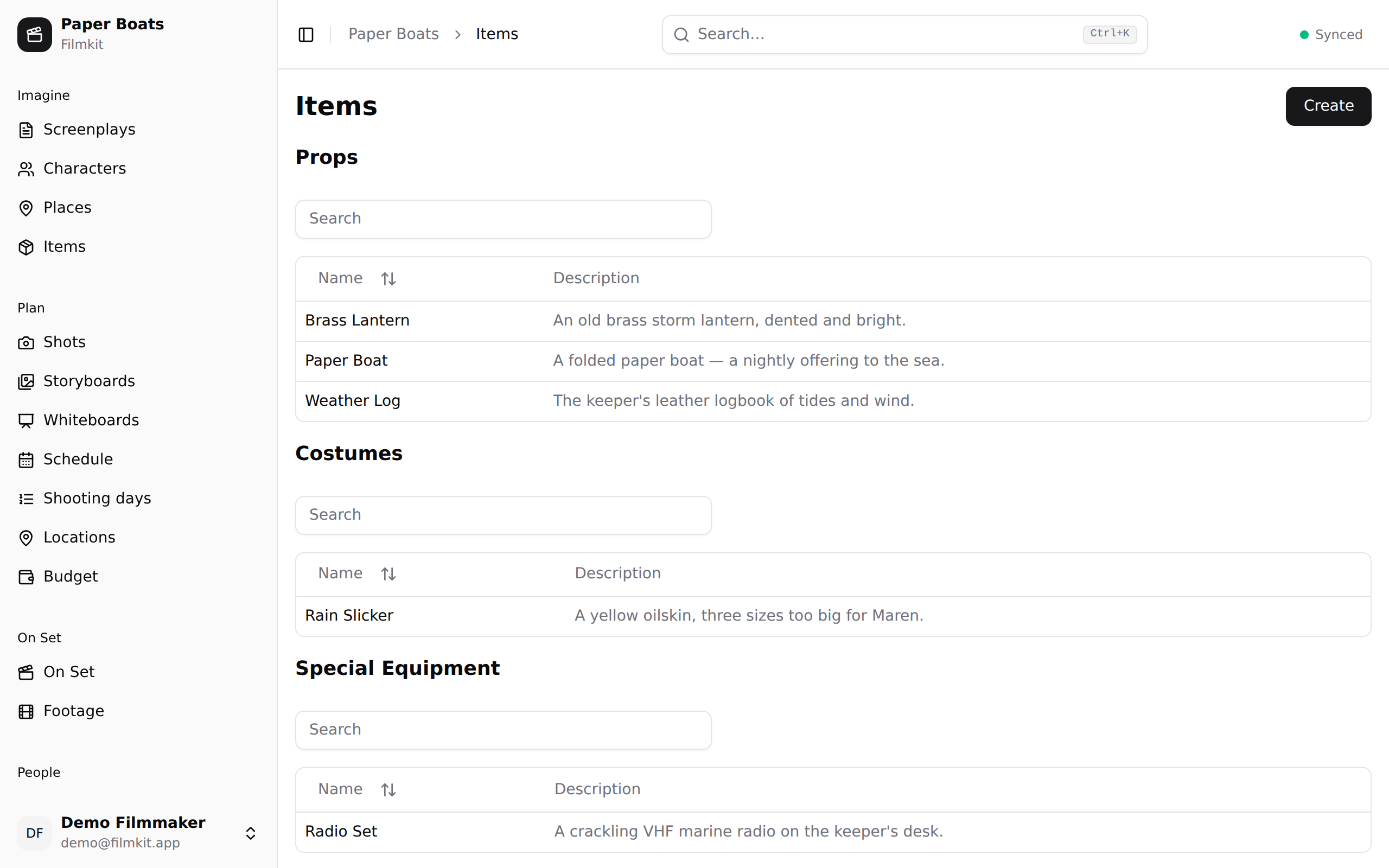This screenshot has height=868, width=1389.
Task: Click the Items box icon
Action: pyautogui.click(x=26, y=247)
